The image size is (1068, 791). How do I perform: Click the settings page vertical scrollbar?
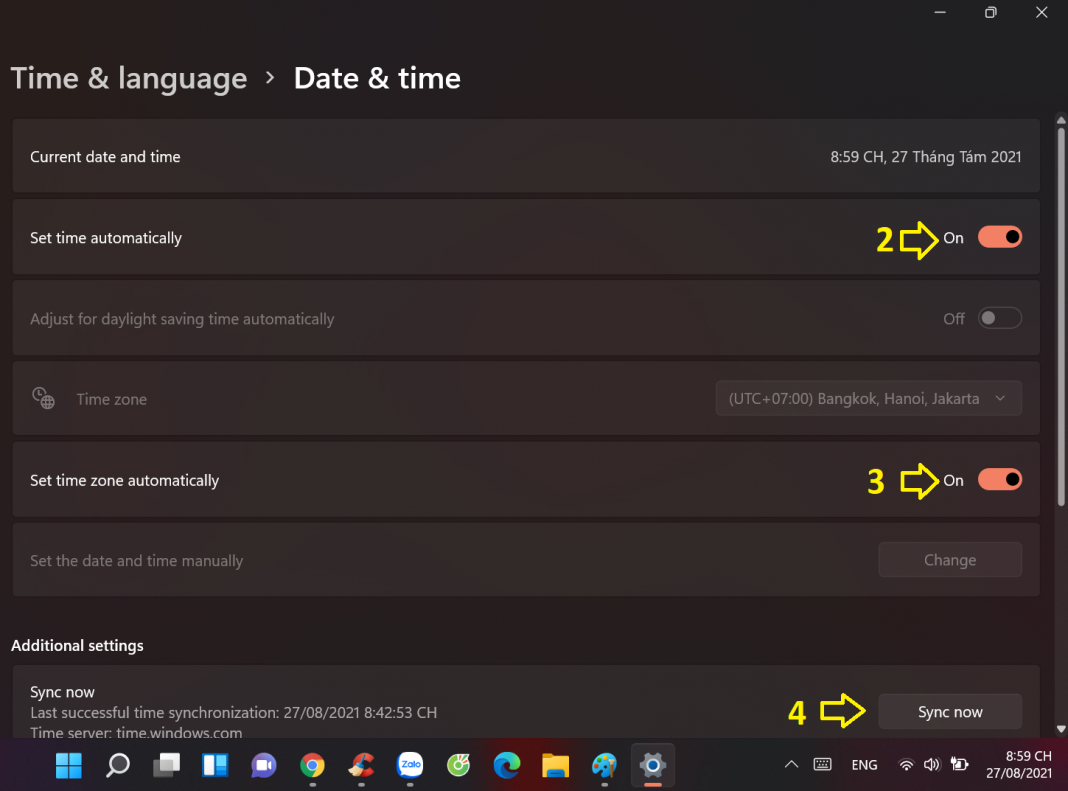pyautogui.click(x=1061, y=400)
